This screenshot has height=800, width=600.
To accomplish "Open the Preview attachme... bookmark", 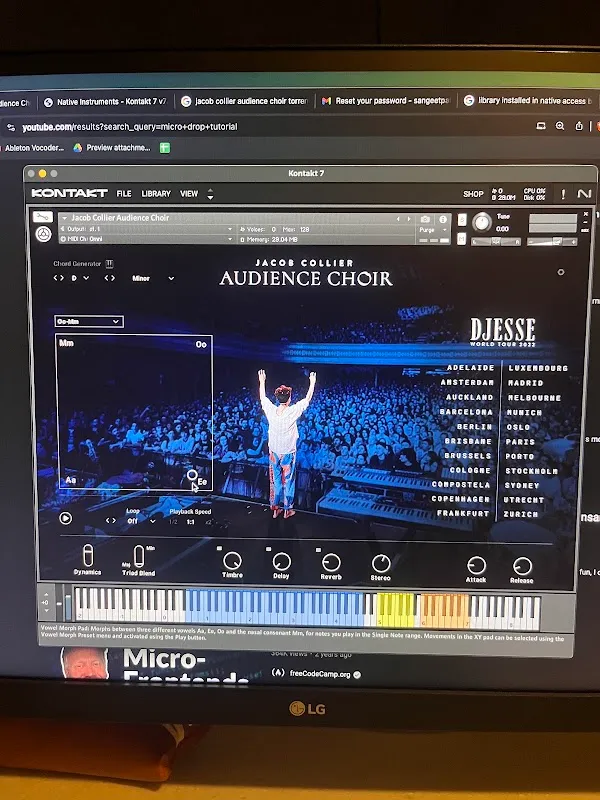I will coord(112,148).
